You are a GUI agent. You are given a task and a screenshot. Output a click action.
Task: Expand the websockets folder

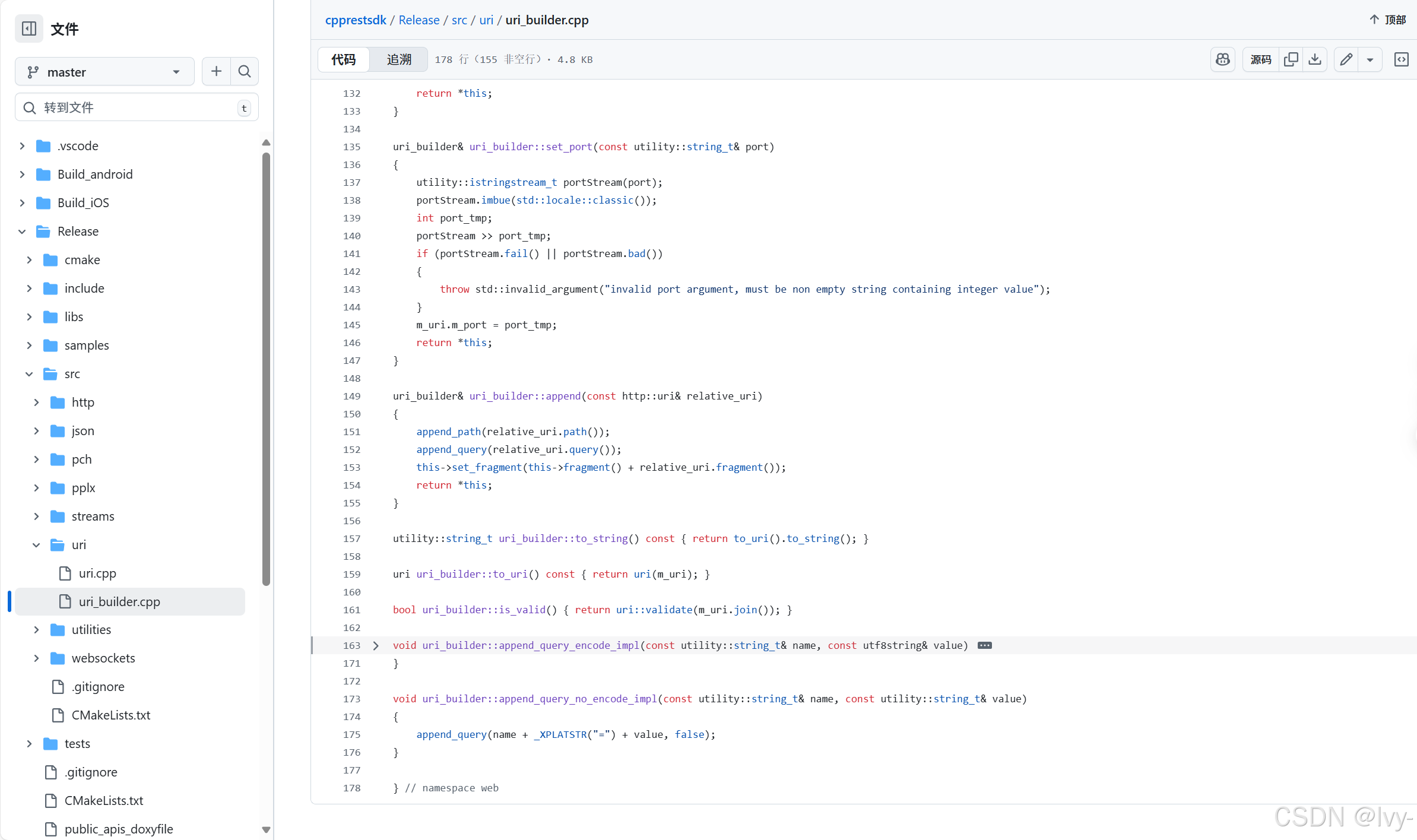[37, 658]
